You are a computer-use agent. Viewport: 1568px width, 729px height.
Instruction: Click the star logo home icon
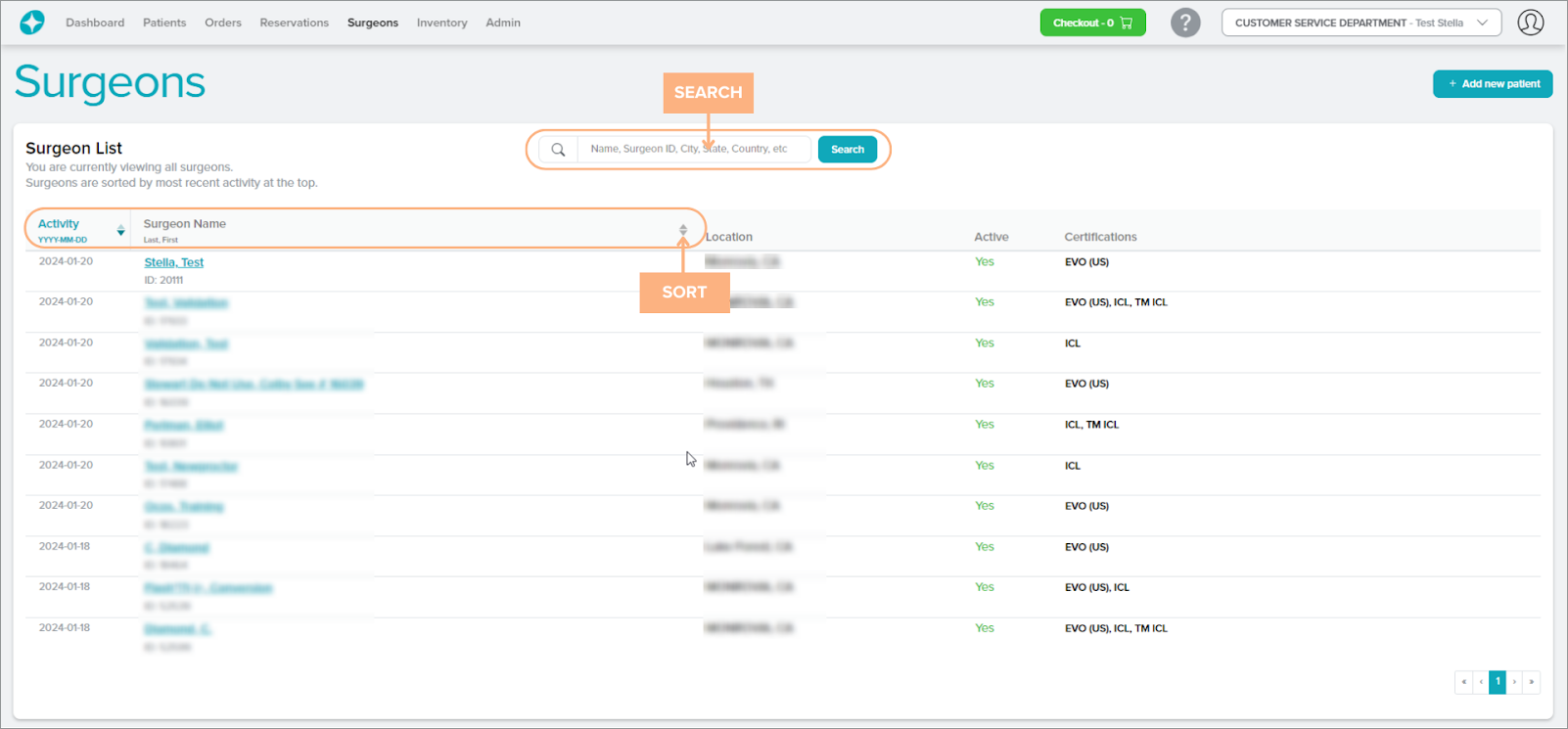pyautogui.click(x=32, y=23)
